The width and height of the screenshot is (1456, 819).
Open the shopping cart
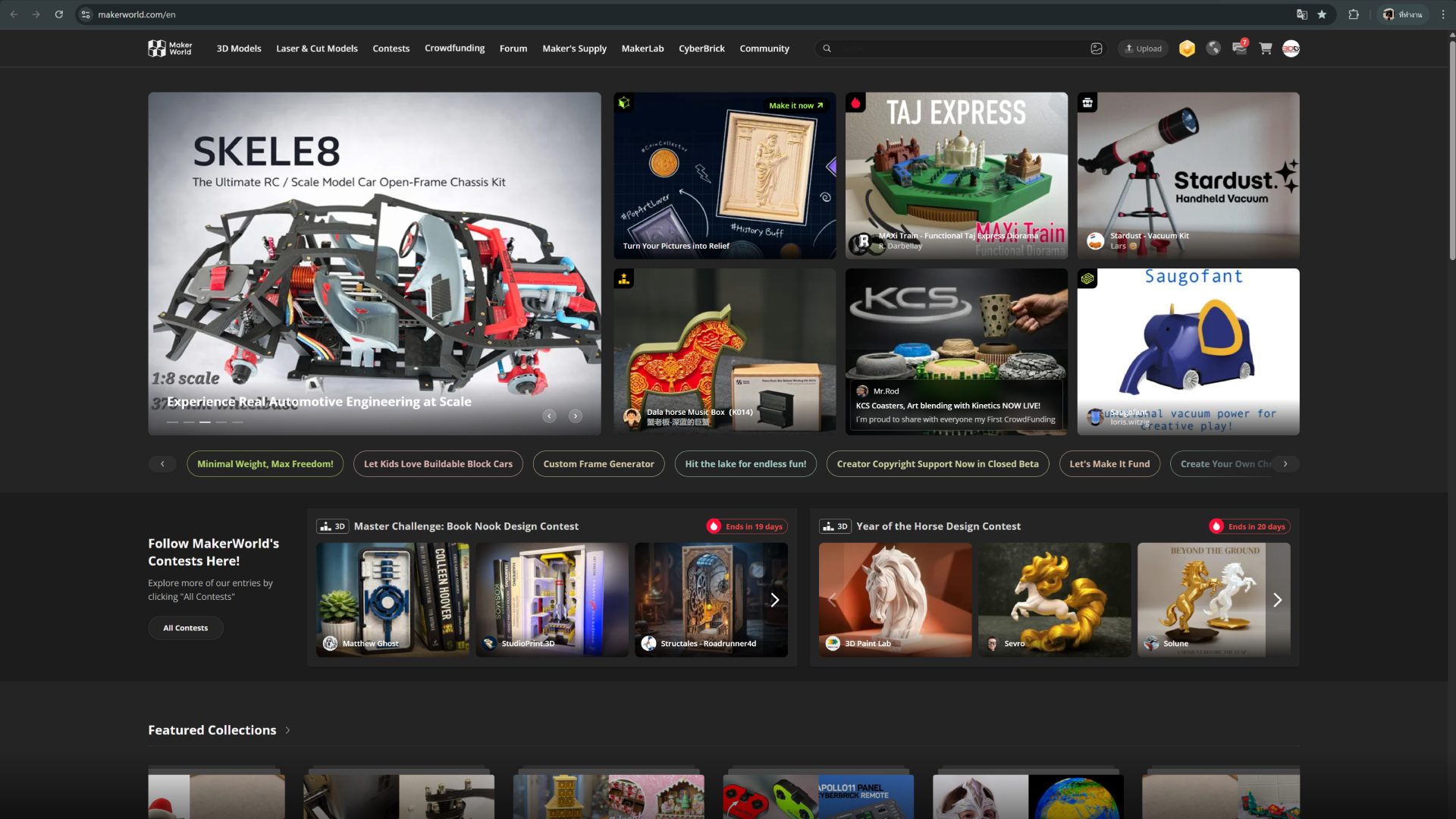point(1266,49)
